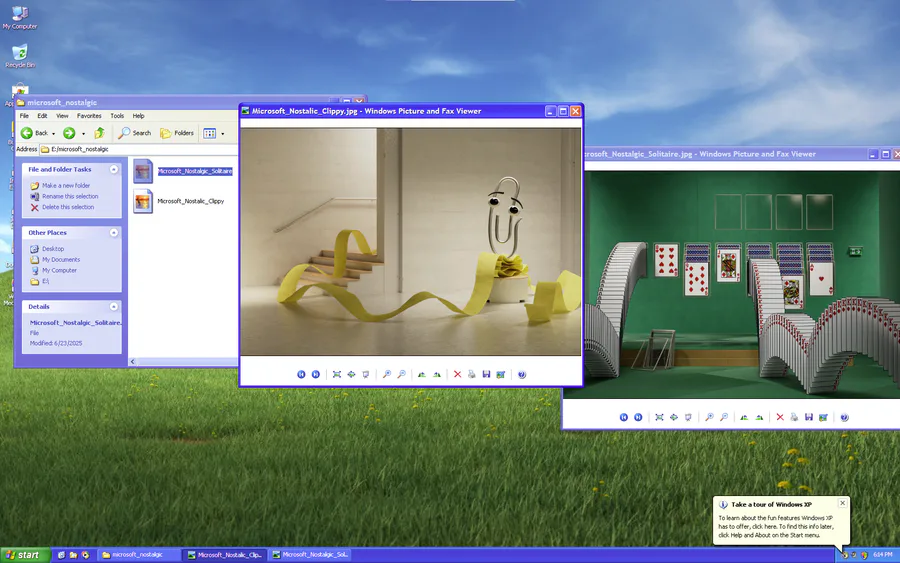Rotate Solitaire image counterclockwise
Viewport: 900px width, 563px height.
pyautogui.click(x=759, y=417)
